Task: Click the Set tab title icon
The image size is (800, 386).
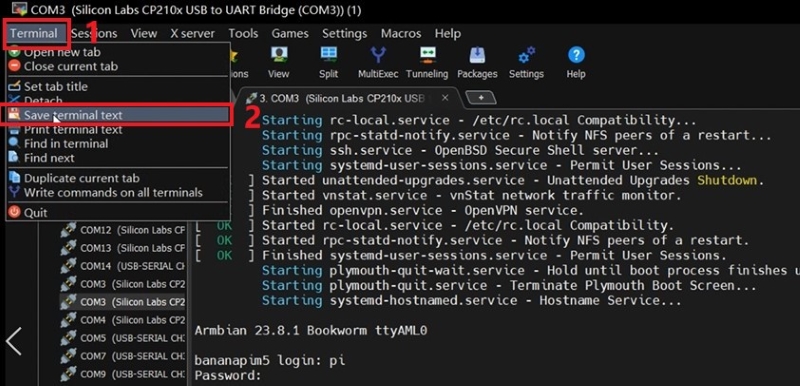Action: pos(15,87)
